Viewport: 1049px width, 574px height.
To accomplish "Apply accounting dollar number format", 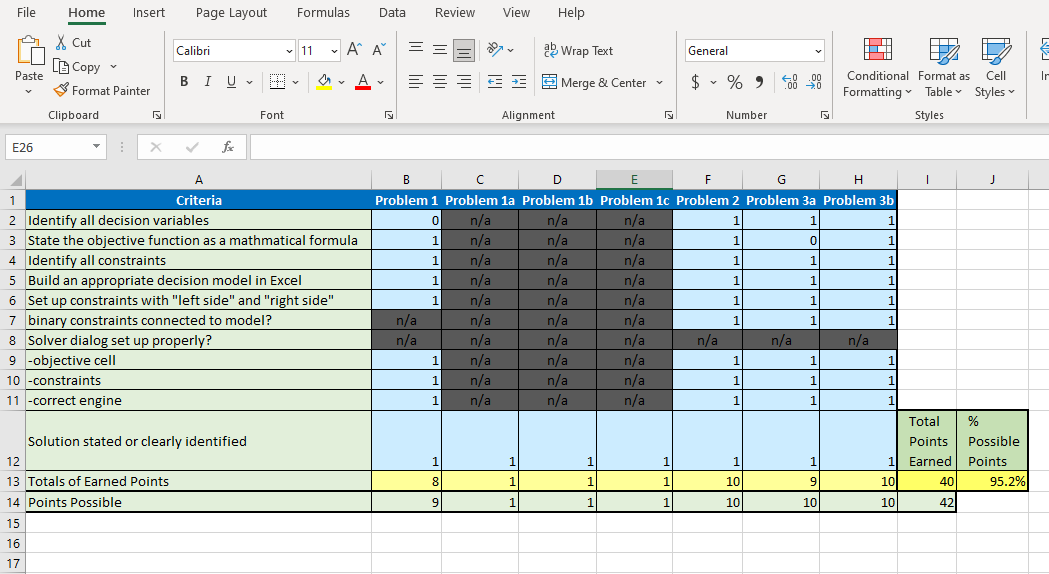I will point(696,82).
